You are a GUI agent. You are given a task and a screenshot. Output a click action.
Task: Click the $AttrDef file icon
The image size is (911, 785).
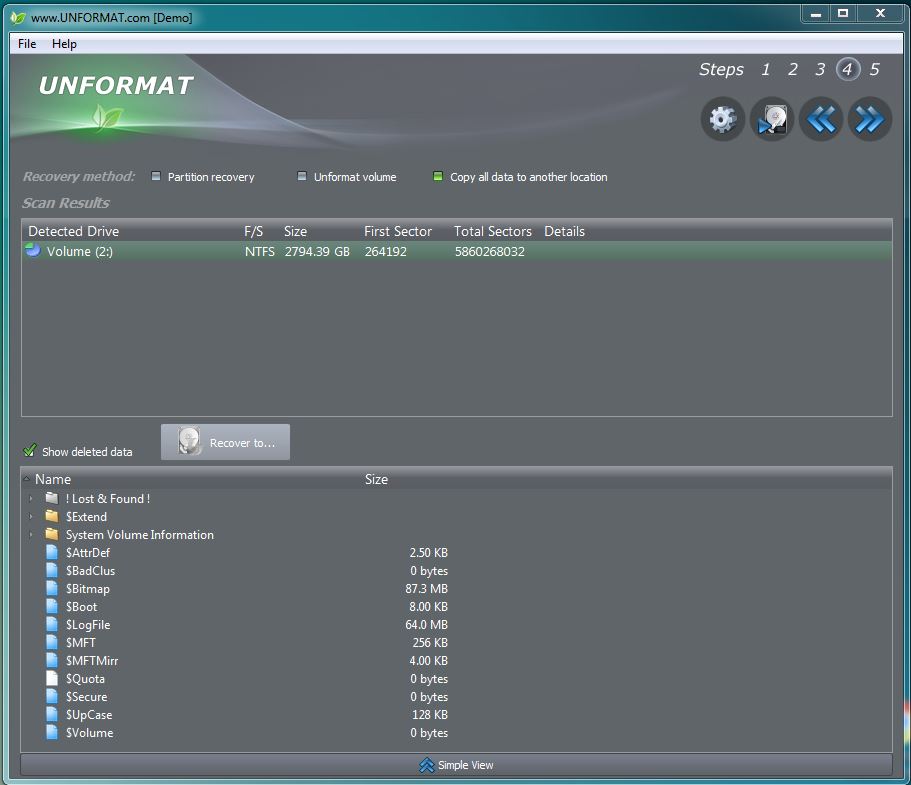(52, 552)
